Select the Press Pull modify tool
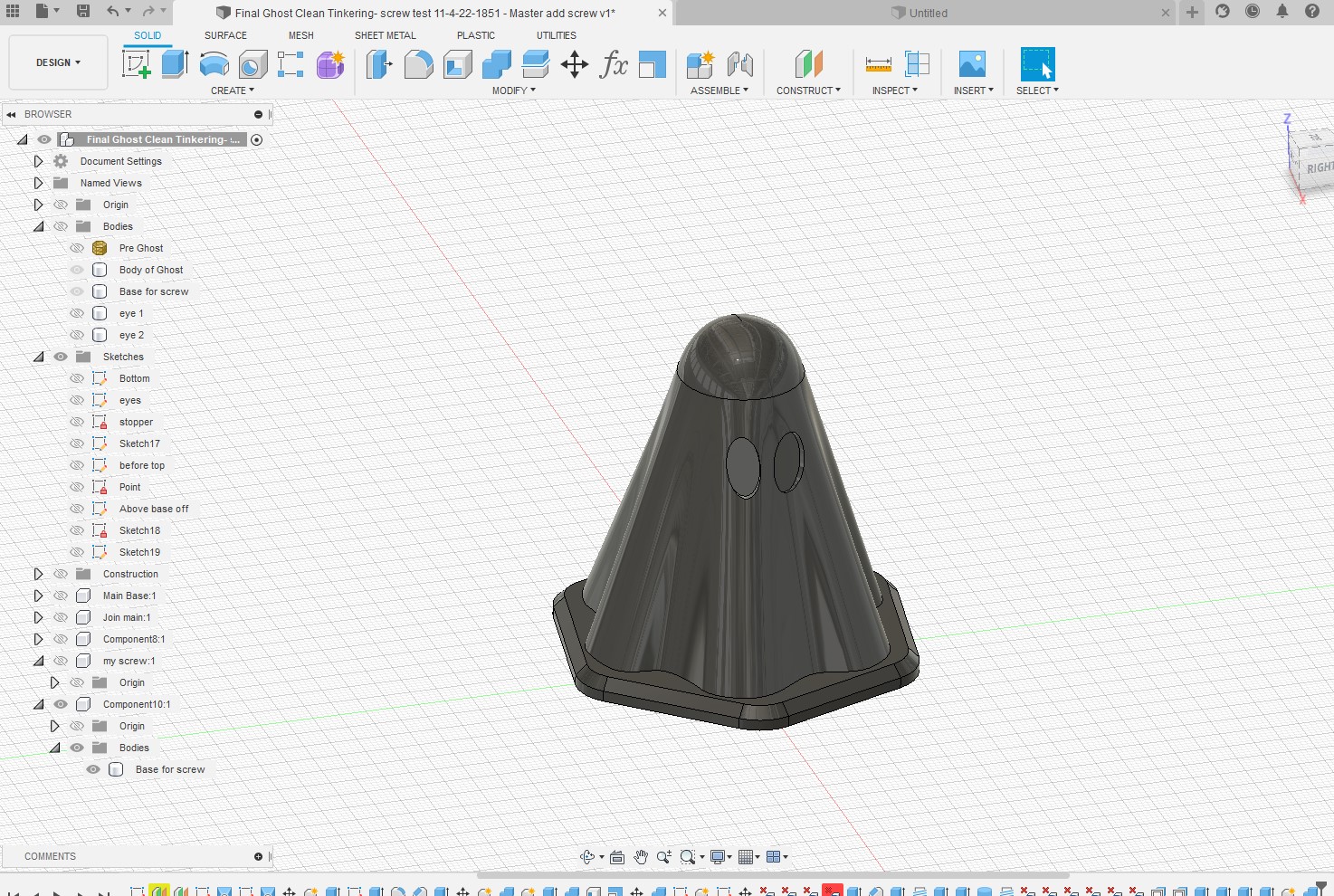Image resolution: width=1334 pixels, height=896 pixels. pos(378,64)
